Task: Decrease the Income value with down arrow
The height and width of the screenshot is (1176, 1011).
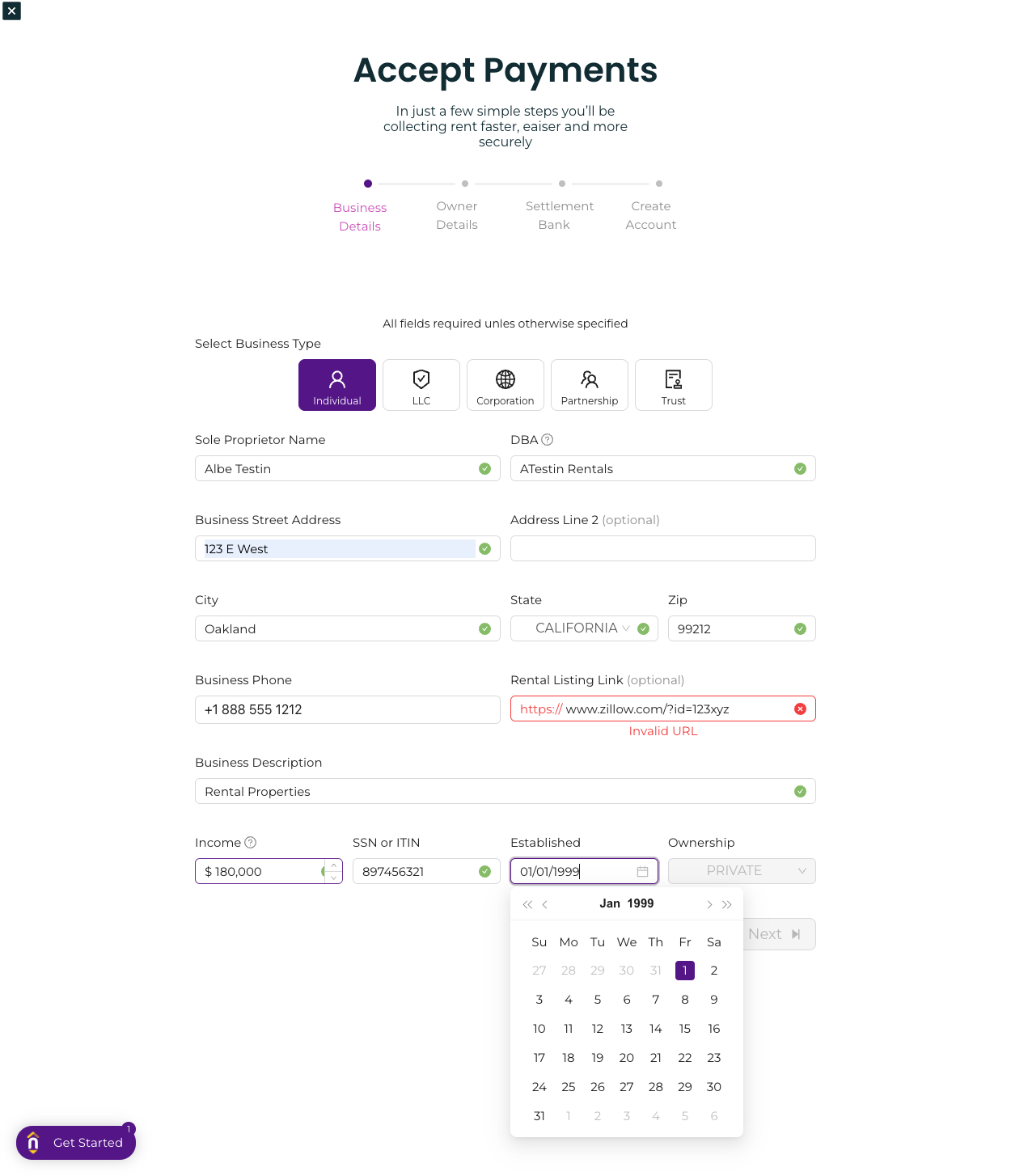Action: 333,878
